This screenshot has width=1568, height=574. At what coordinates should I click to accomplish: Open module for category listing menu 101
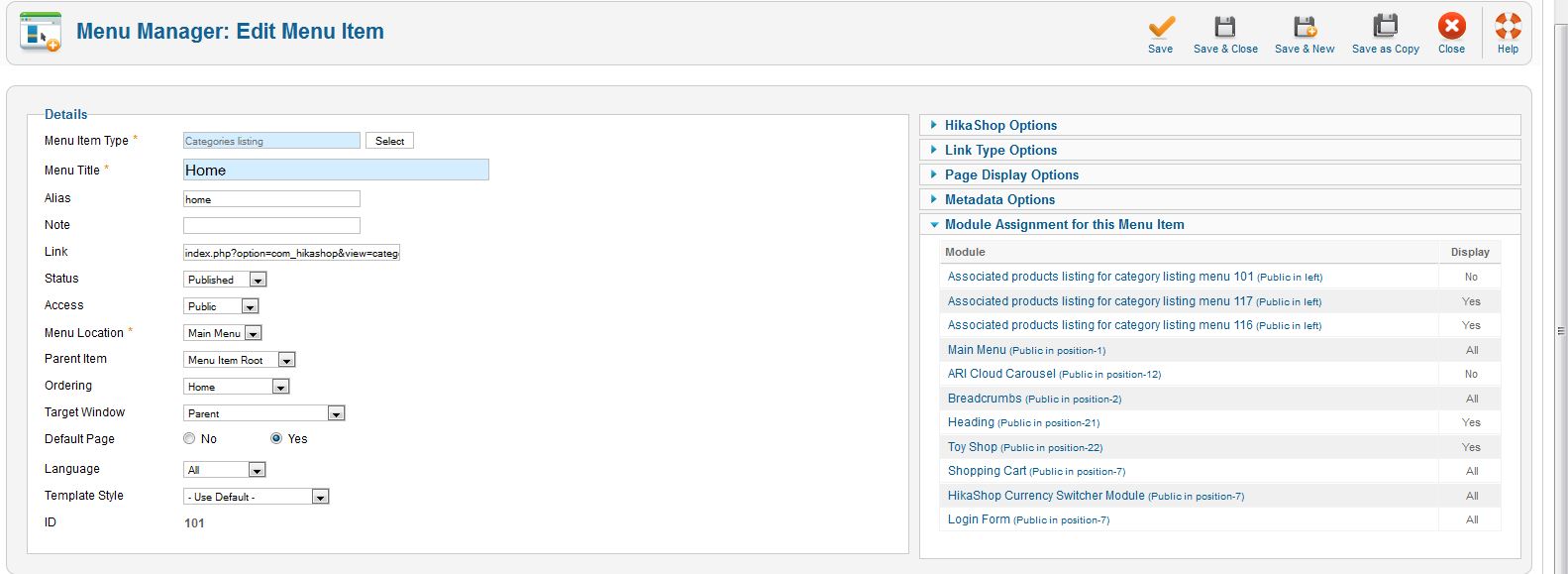1135,277
